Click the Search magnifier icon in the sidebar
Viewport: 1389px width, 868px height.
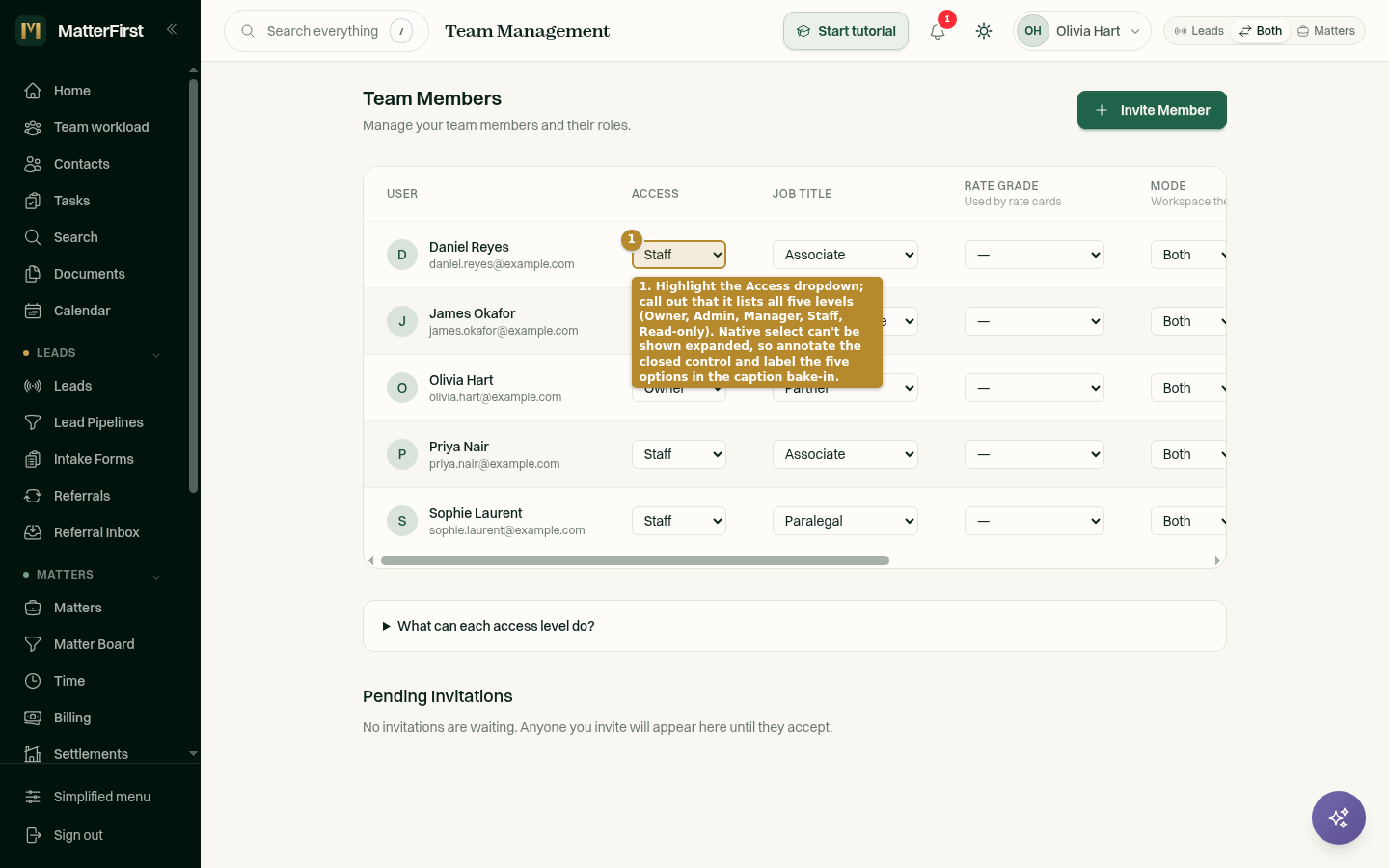[33, 237]
